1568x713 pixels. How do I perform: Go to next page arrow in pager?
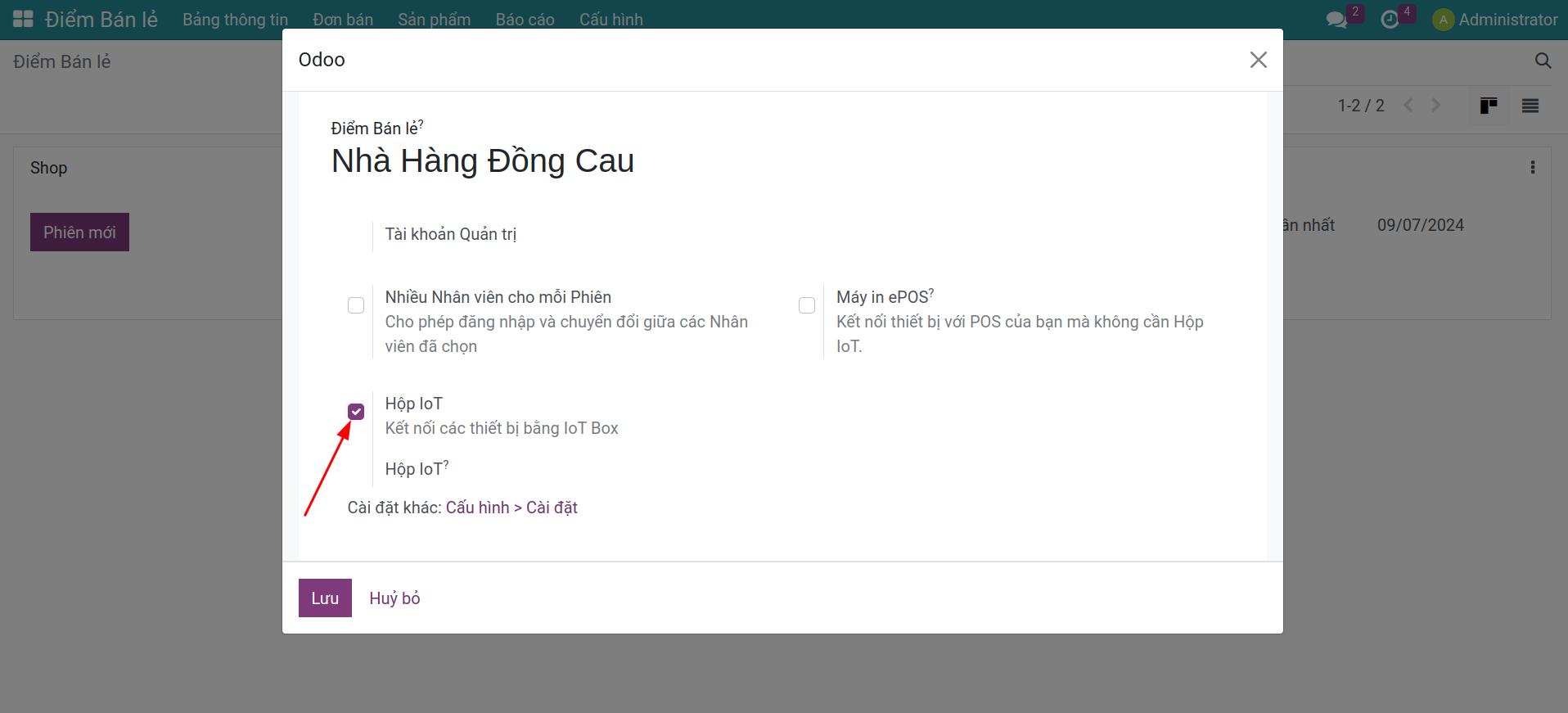(x=1435, y=106)
